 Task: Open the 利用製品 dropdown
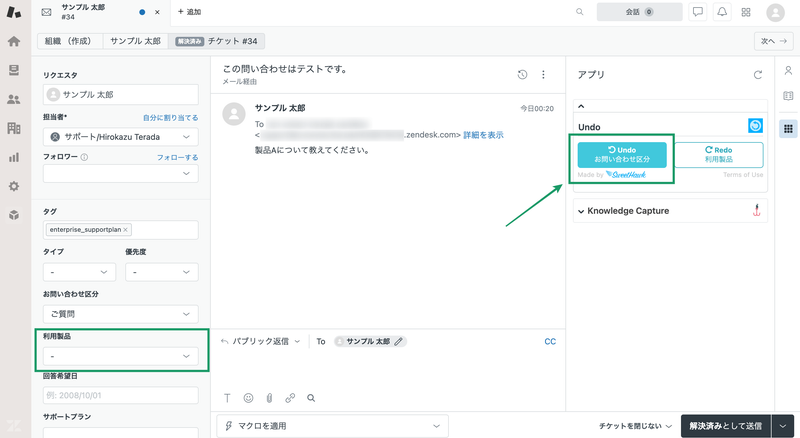[x=121, y=356]
